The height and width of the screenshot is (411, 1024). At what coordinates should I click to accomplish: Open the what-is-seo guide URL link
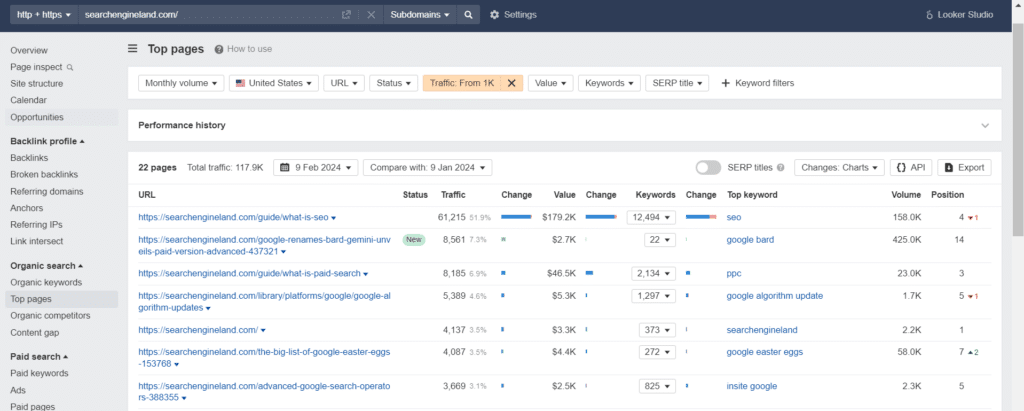pyautogui.click(x=233, y=217)
